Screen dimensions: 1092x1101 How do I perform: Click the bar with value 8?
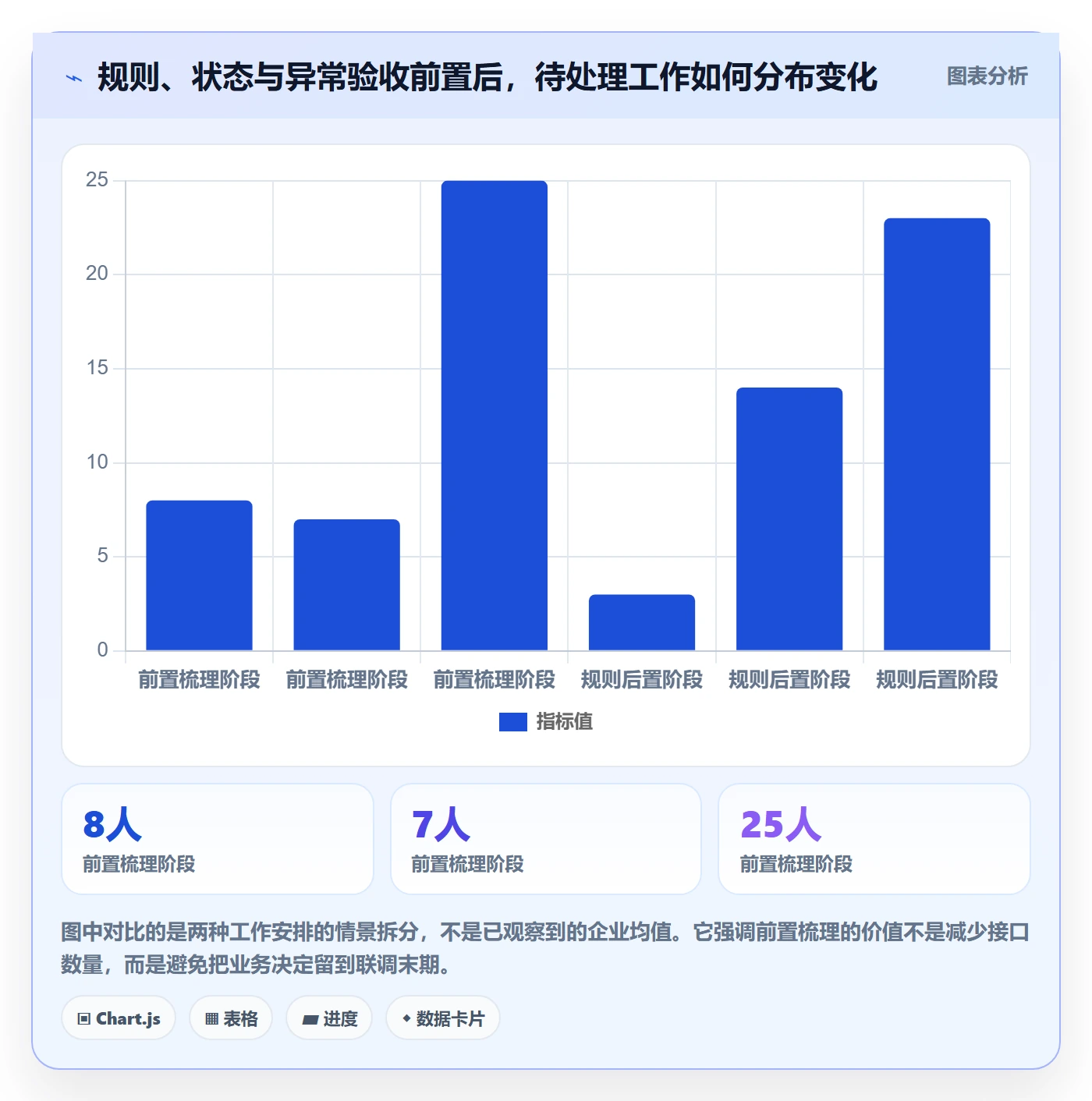[x=200, y=575]
